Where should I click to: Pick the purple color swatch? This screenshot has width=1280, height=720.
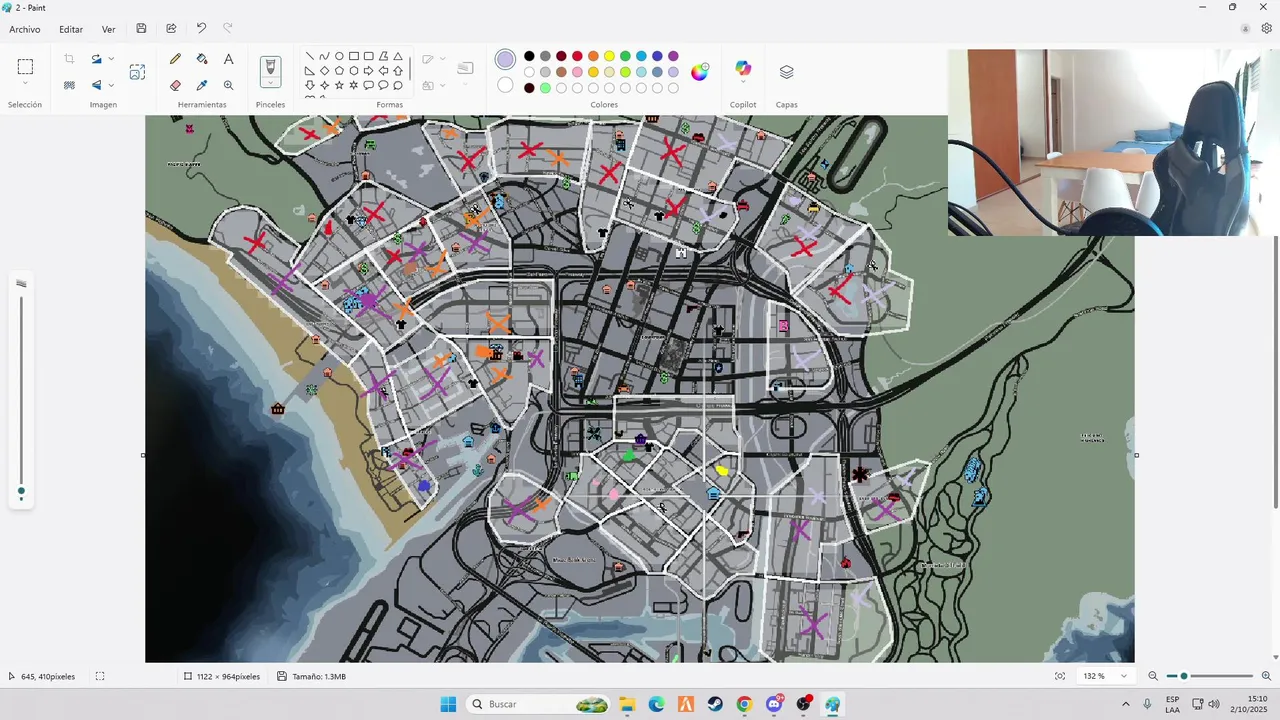tap(673, 56)
